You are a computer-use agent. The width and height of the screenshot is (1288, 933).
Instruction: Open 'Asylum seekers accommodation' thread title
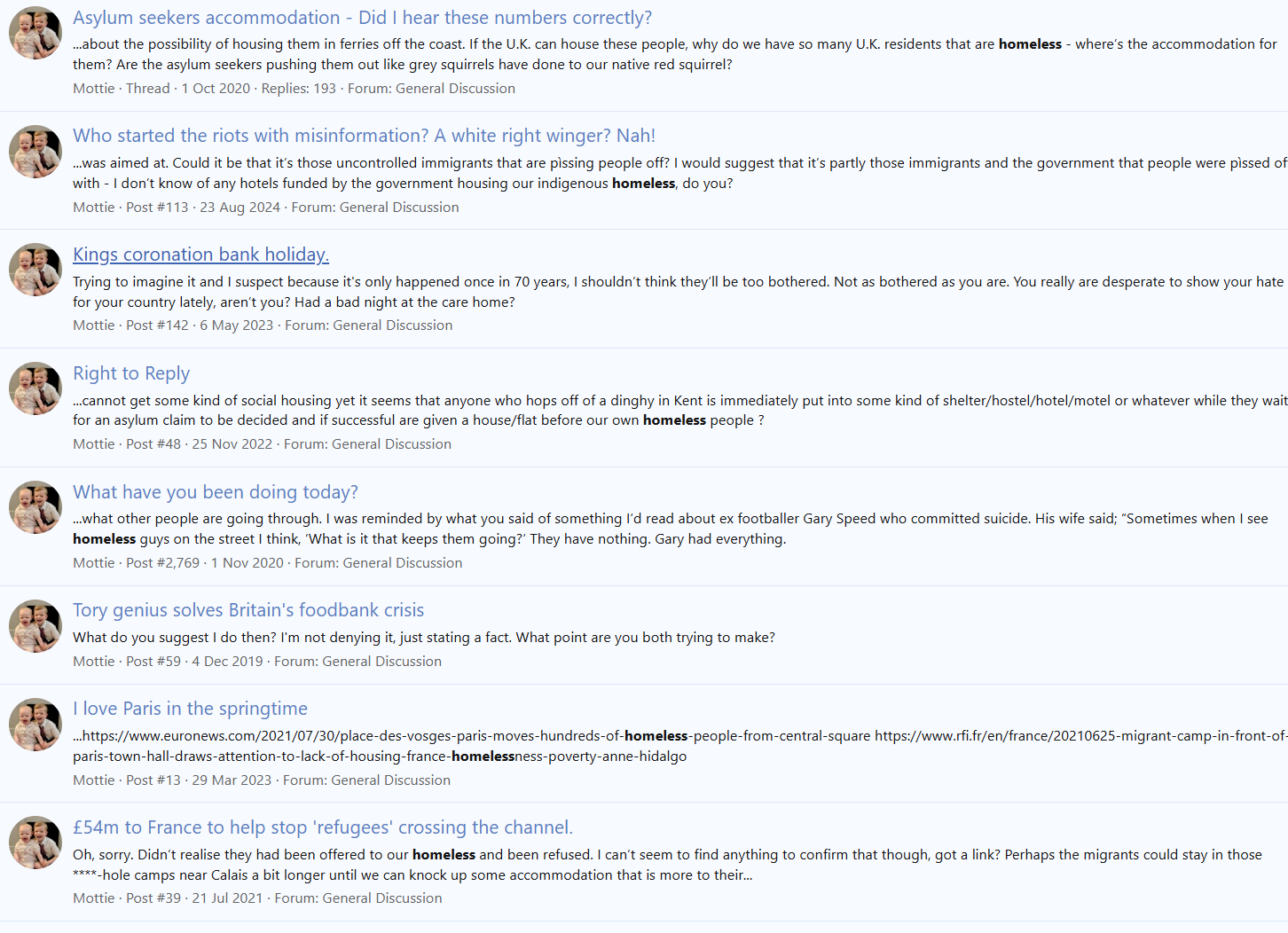point(362,18)
